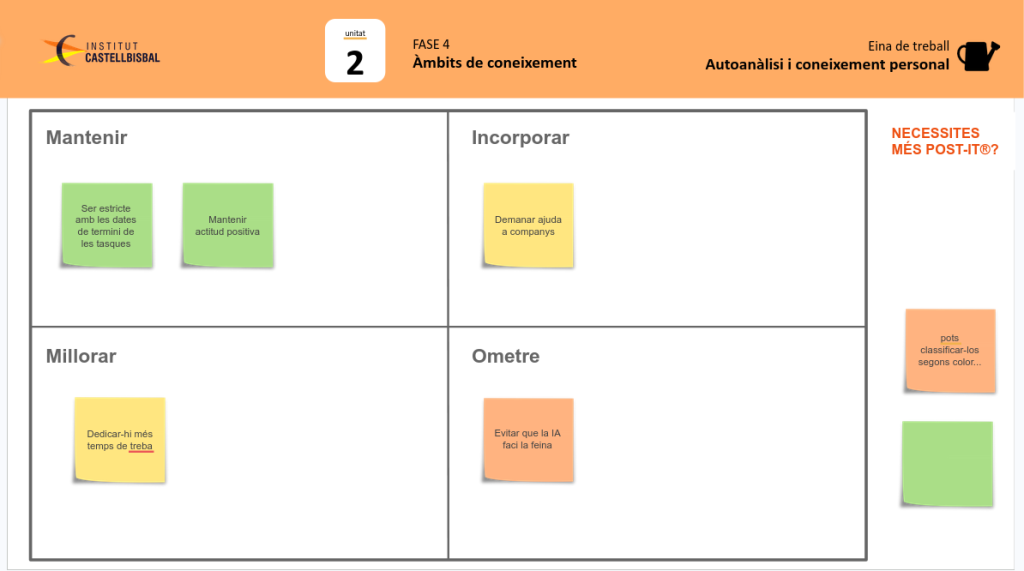Click the 'Evitar que la IA' orange note
The image size is (1024, 571).
528,440
